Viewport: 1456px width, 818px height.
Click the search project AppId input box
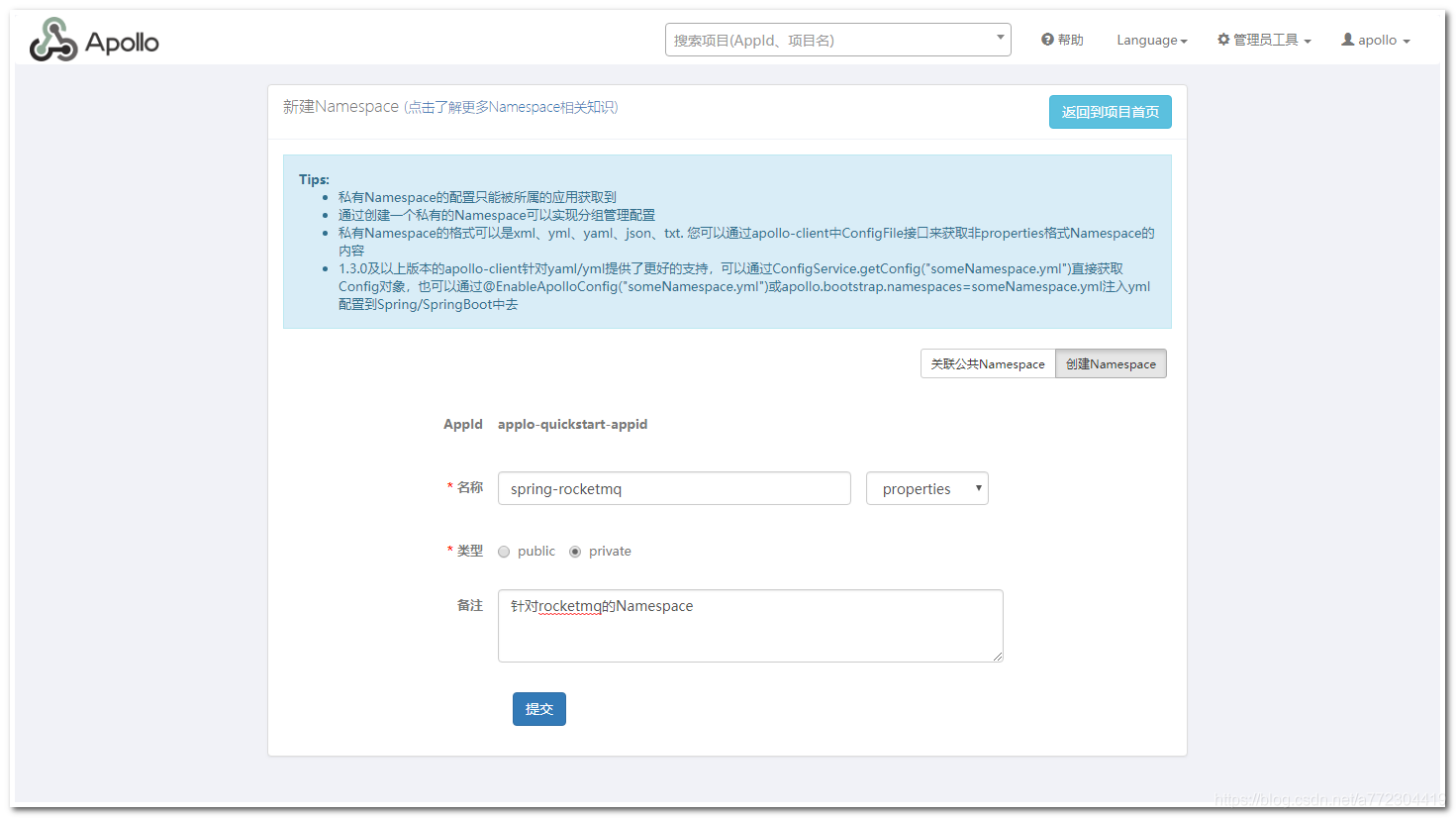[x=831, y=40]
